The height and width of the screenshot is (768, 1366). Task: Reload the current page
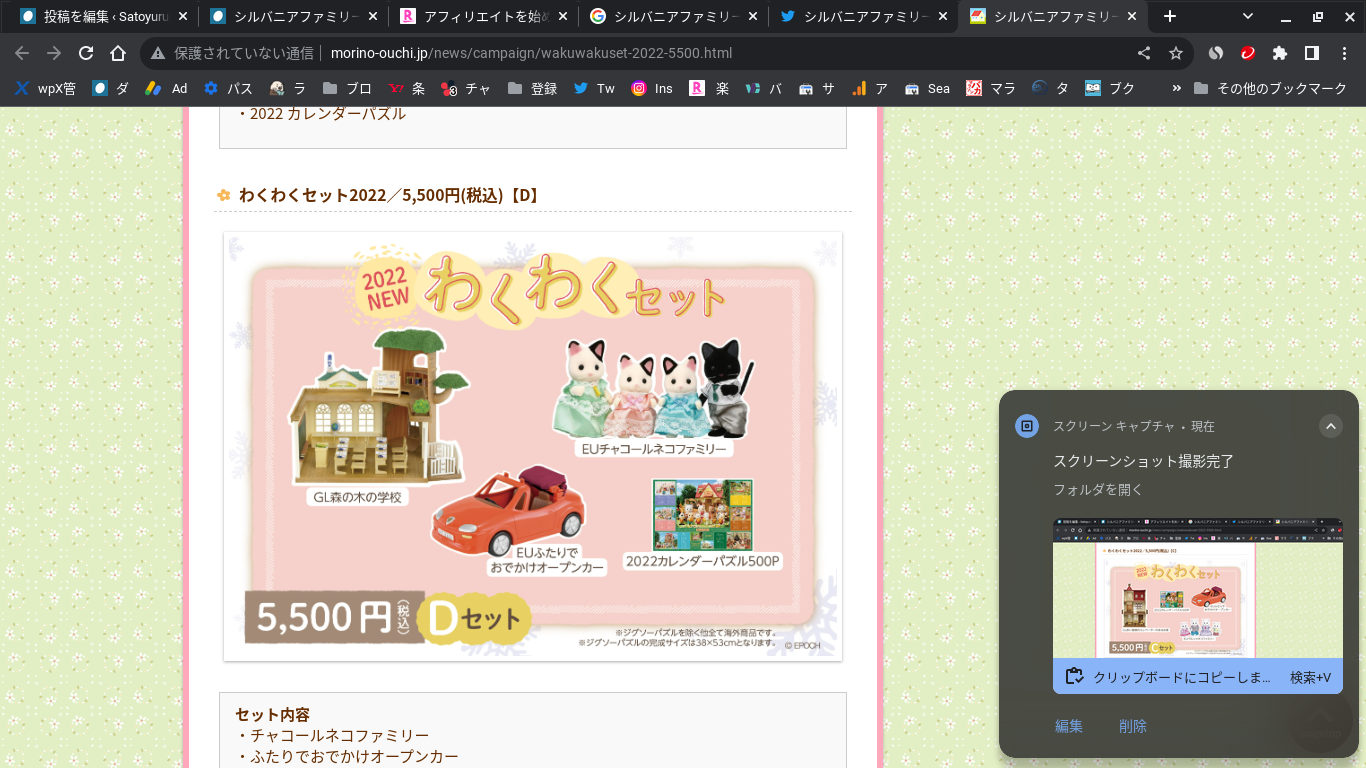click(x=86, y=53)
